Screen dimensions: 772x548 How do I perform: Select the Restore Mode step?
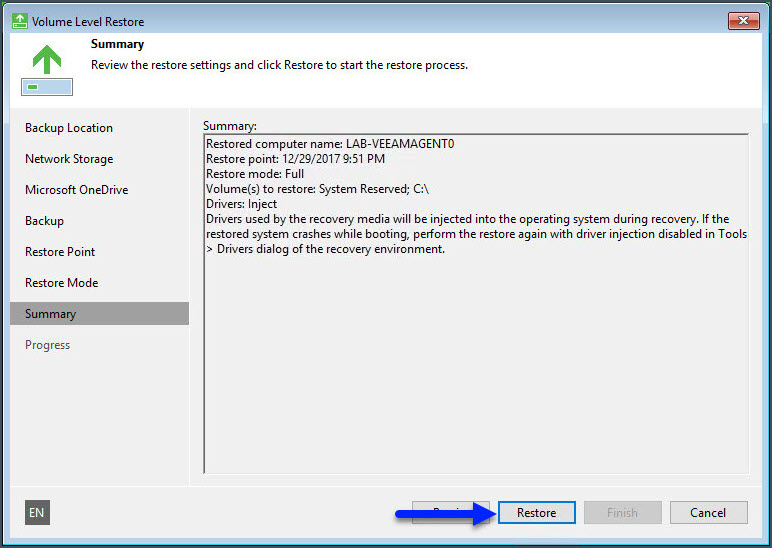click(x=61, y=283)
